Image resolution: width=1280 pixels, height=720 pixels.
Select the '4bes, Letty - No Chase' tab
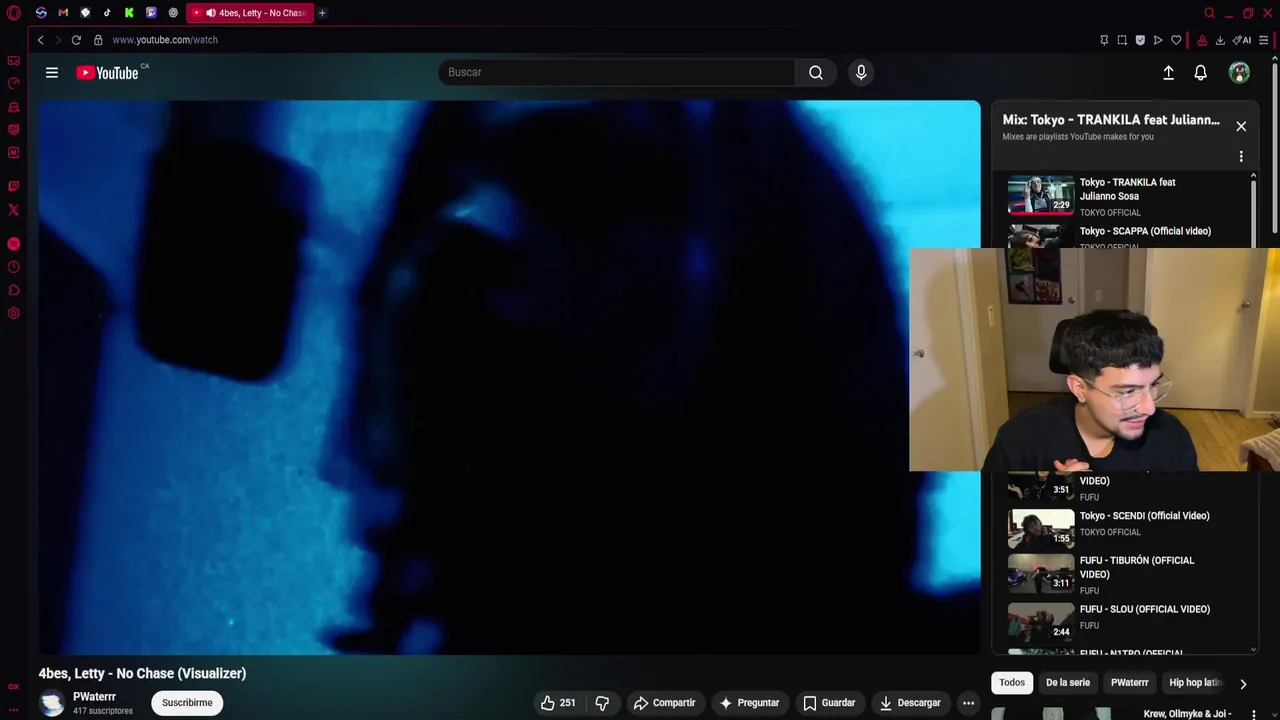[x=250, y=13]
